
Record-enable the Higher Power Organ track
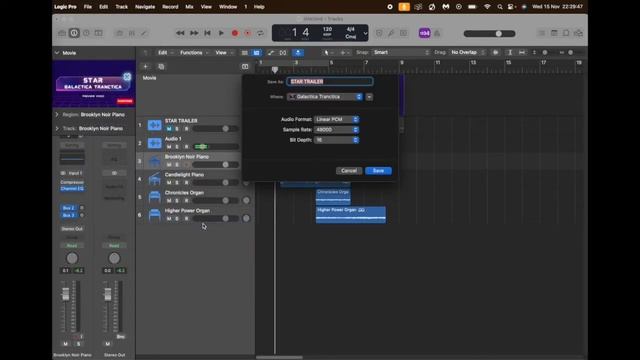[186, 218]
